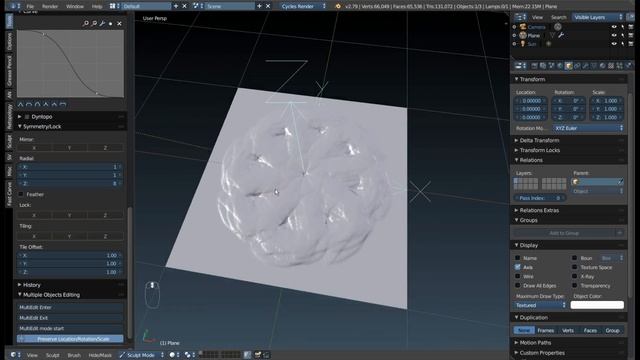The width and height of the screenshot is (640, 360).
Task: Open the Constraints properties tab icon
Action: pos(577,66)
